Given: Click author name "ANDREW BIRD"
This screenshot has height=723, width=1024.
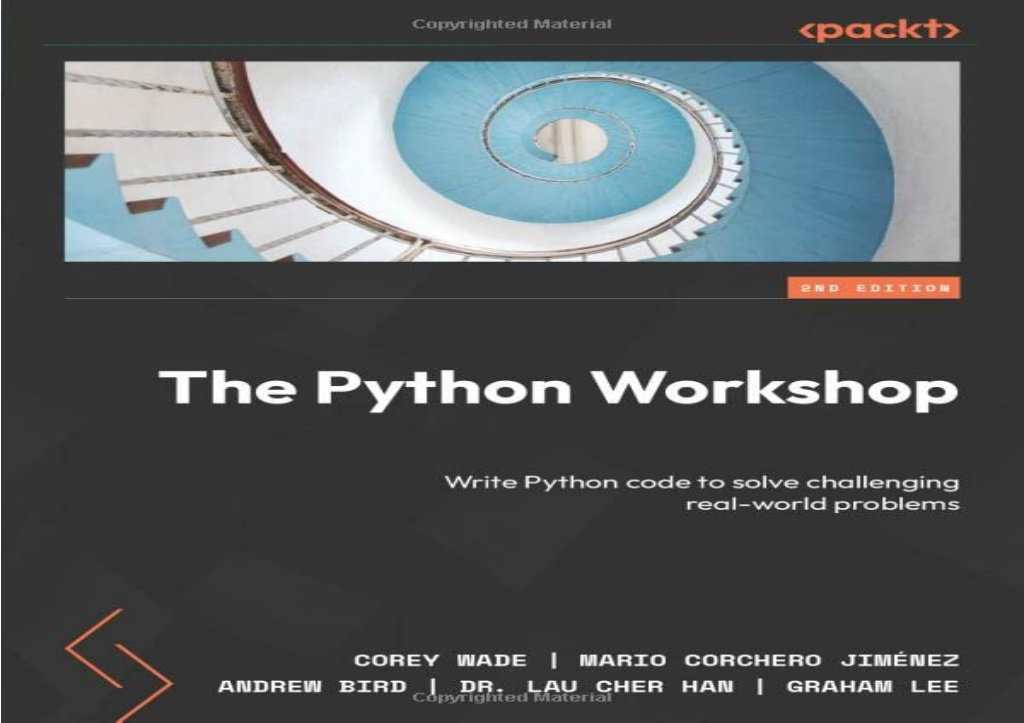Looking at the screenshot, I should point(312,686).
